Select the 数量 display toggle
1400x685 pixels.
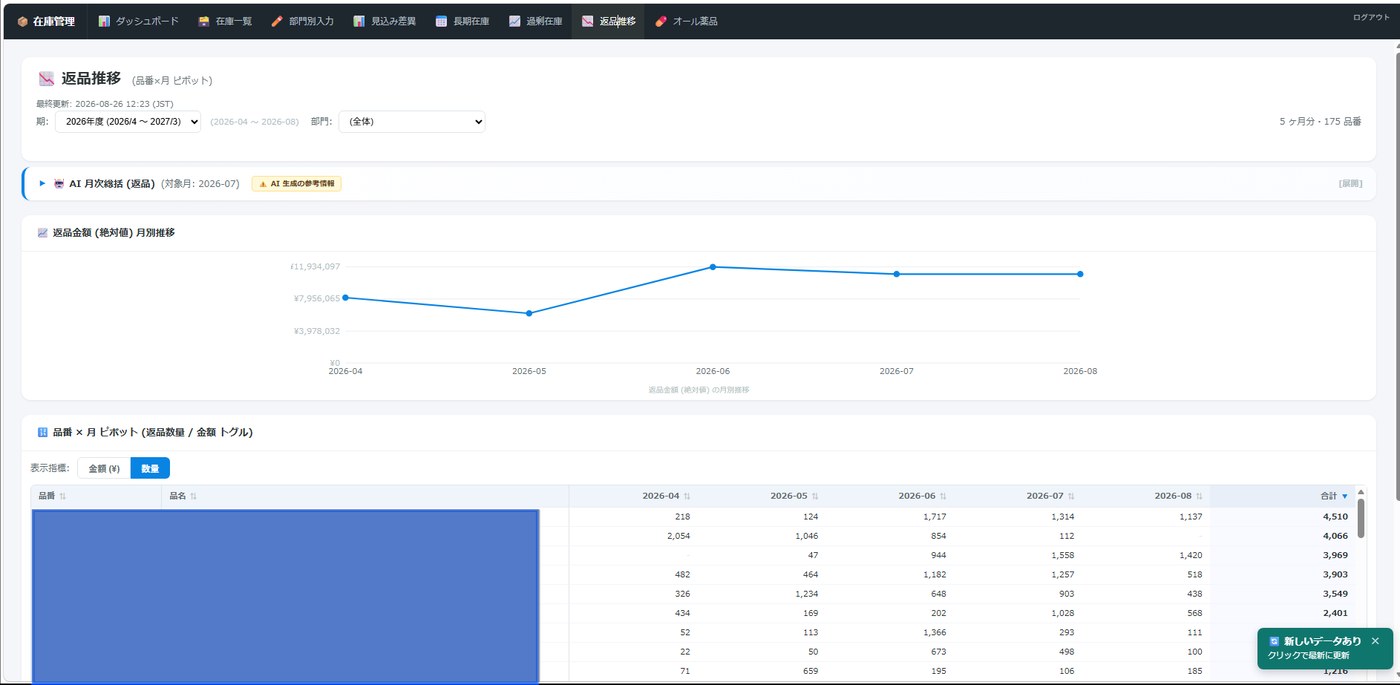click(x=150, y=468)
